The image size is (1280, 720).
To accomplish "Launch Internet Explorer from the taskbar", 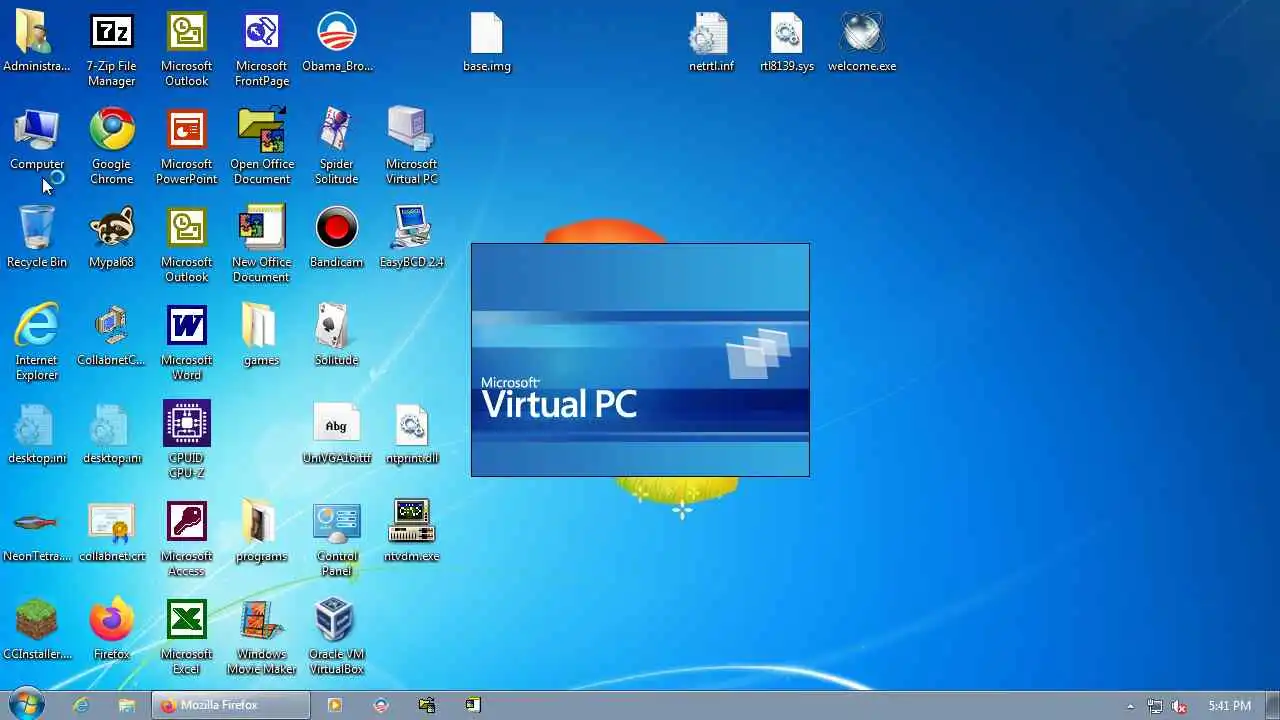I will [x=81, y=705].
